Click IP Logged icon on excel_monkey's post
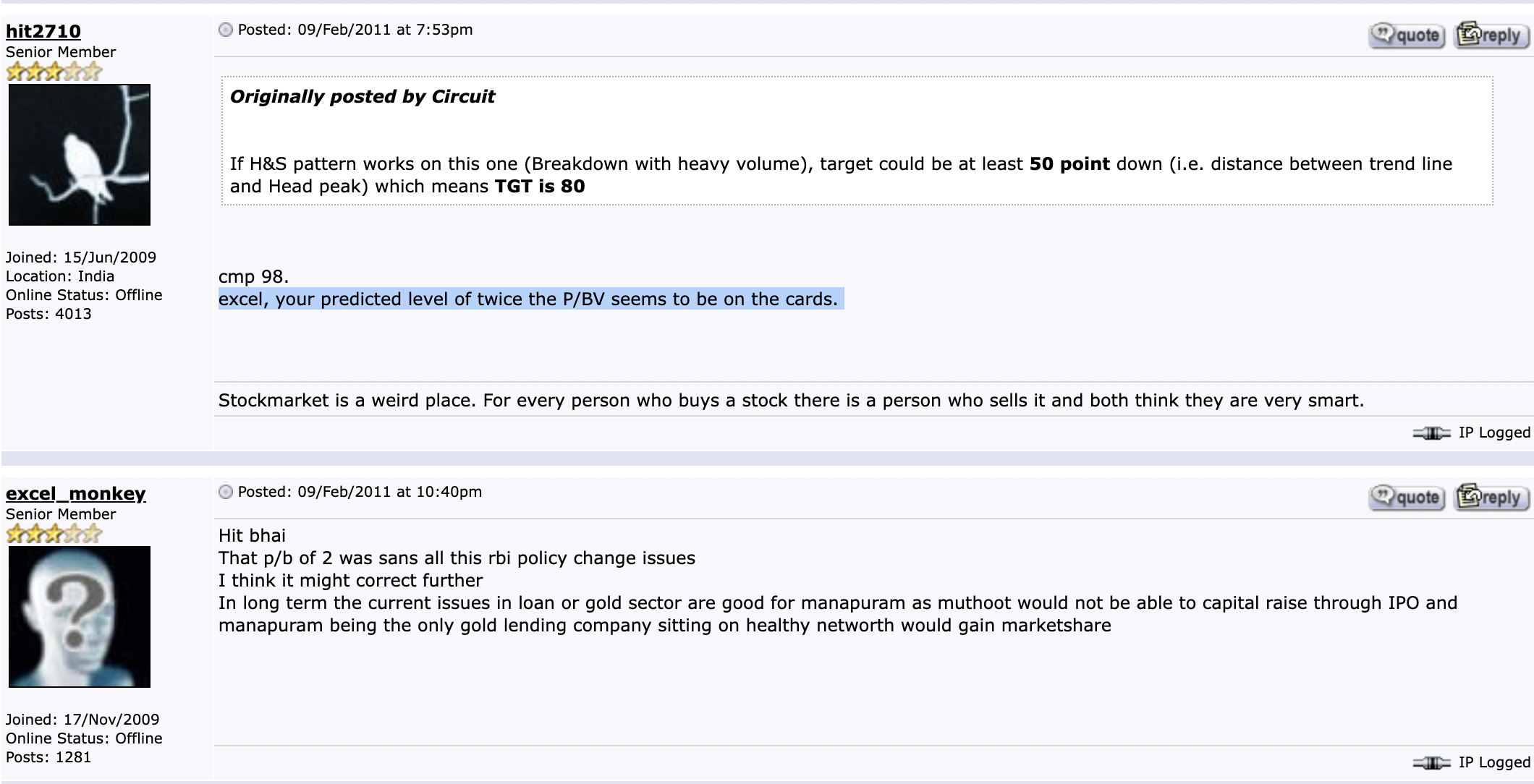This screenshot has width=1534, height=784. 1432,762
